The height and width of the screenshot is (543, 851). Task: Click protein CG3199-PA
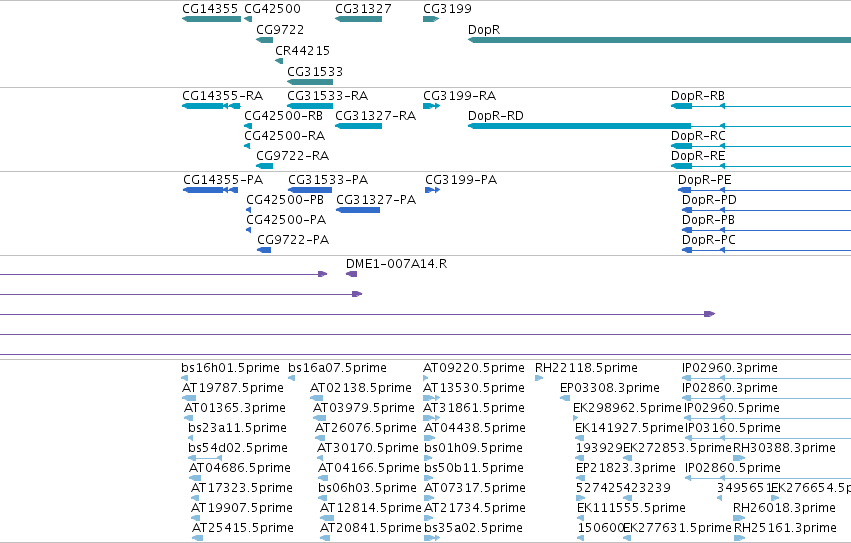click(x=433, y=190)
